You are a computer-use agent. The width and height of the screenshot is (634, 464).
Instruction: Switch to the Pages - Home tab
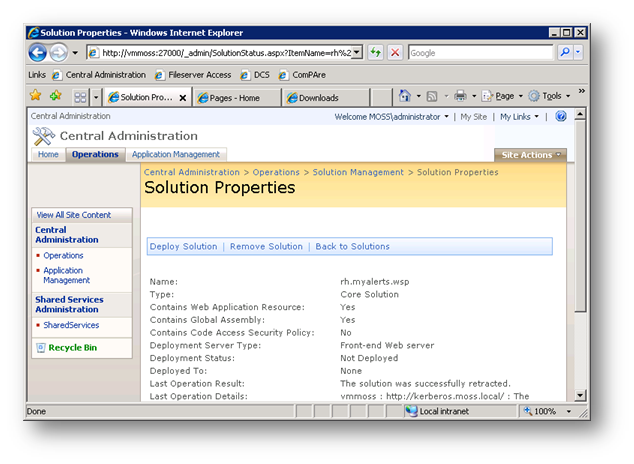(237, 98)
